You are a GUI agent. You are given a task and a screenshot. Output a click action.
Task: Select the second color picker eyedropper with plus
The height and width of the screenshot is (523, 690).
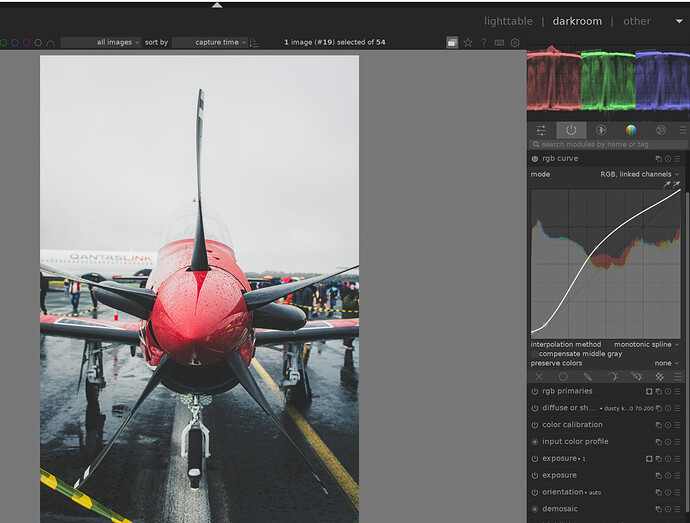coord(676,184)
